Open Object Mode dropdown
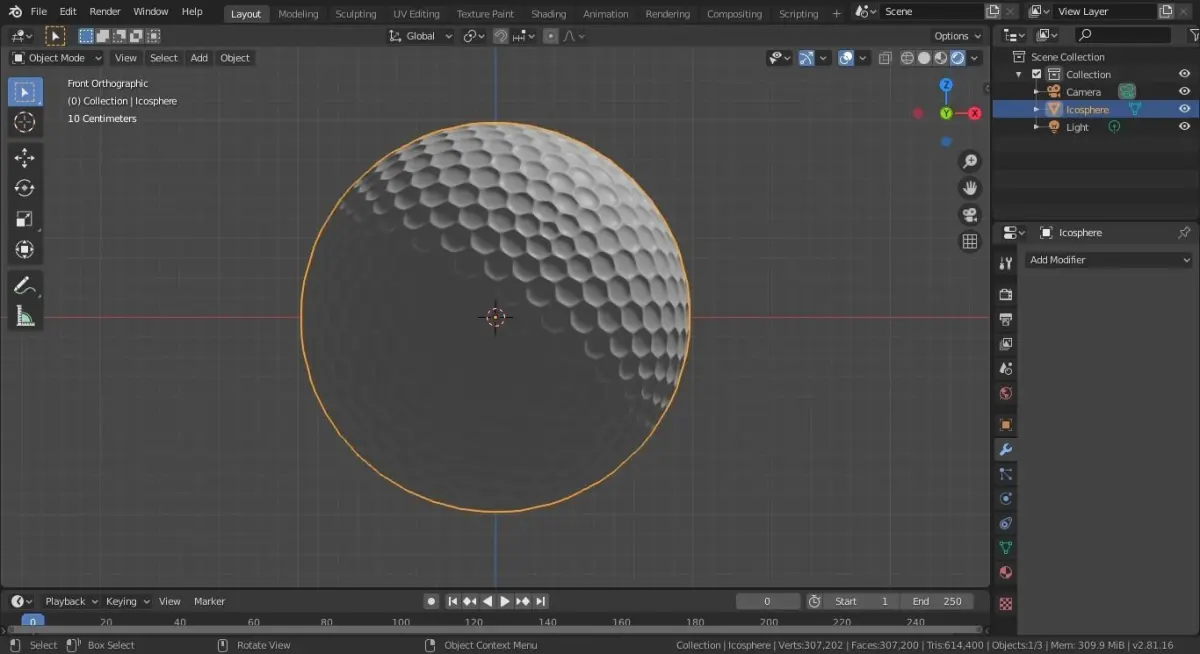The width and height of the screenshot is (1200, 654). (x=57, y=58)
